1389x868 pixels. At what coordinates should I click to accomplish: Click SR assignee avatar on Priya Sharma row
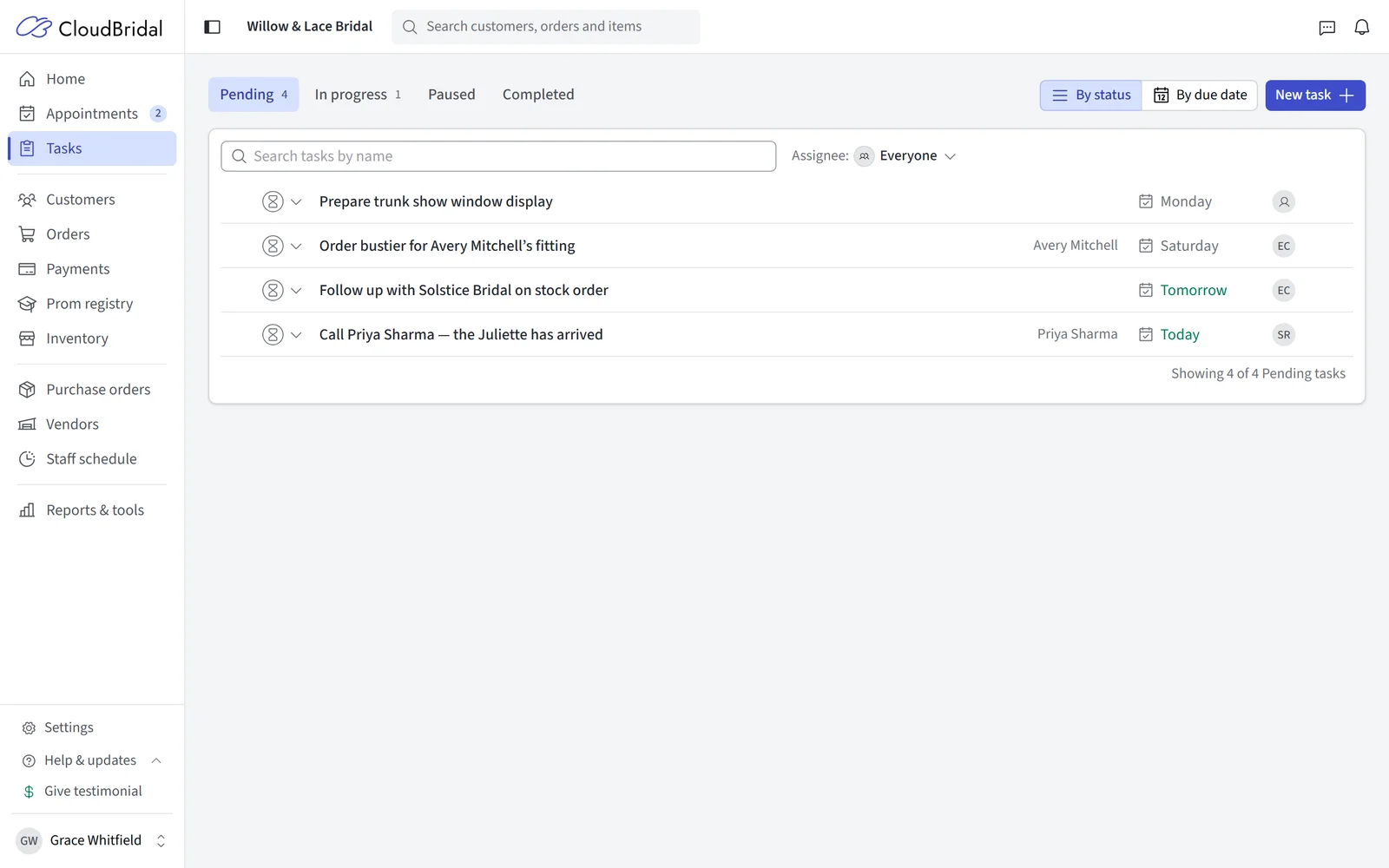pyautogui.click(x=1283, y=334)
